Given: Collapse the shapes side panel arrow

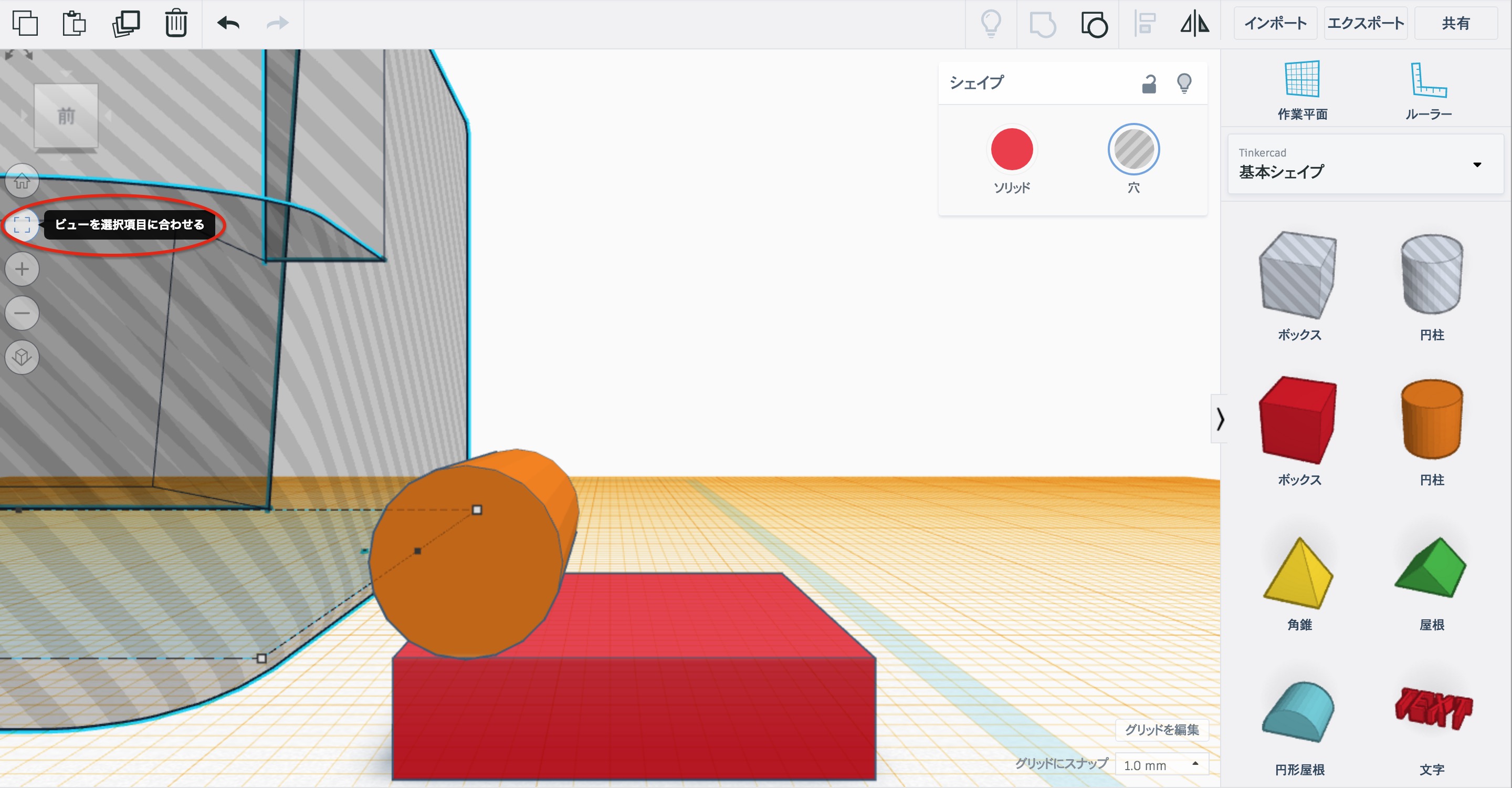Looking at the screenshot, I should click(x=1220, y=419).
